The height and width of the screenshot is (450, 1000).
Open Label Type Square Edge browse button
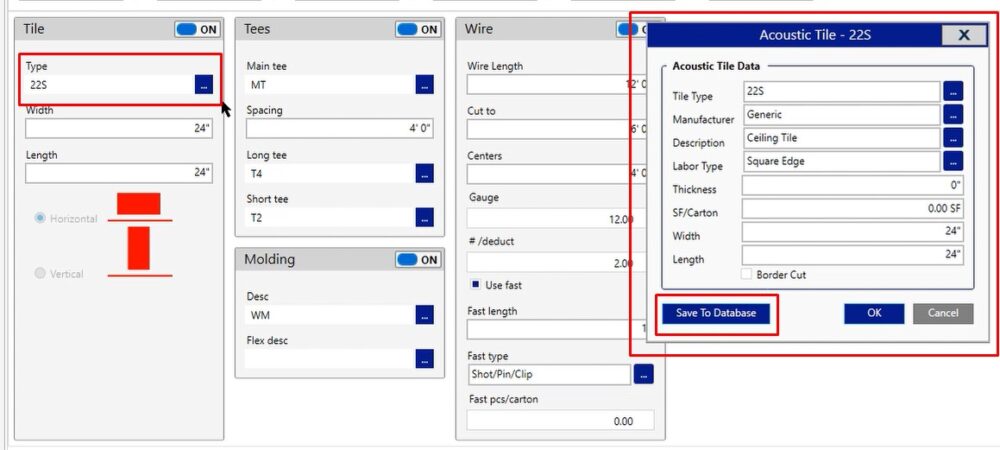(952, 161)
